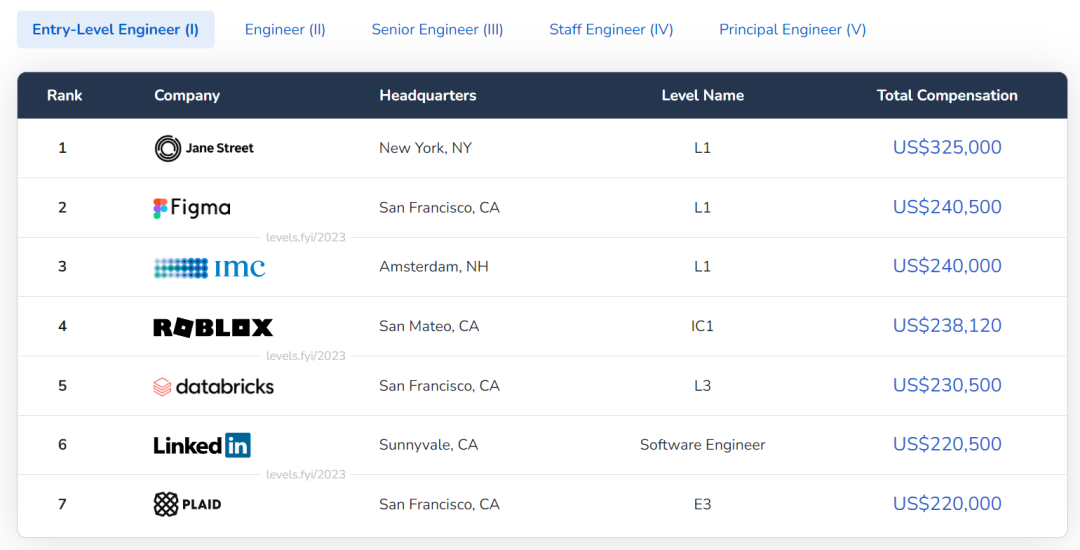Viewport: 1080px width, 550px height.
Task: Click the US$238,120 Roblox compensation
Action: (947, 326)
